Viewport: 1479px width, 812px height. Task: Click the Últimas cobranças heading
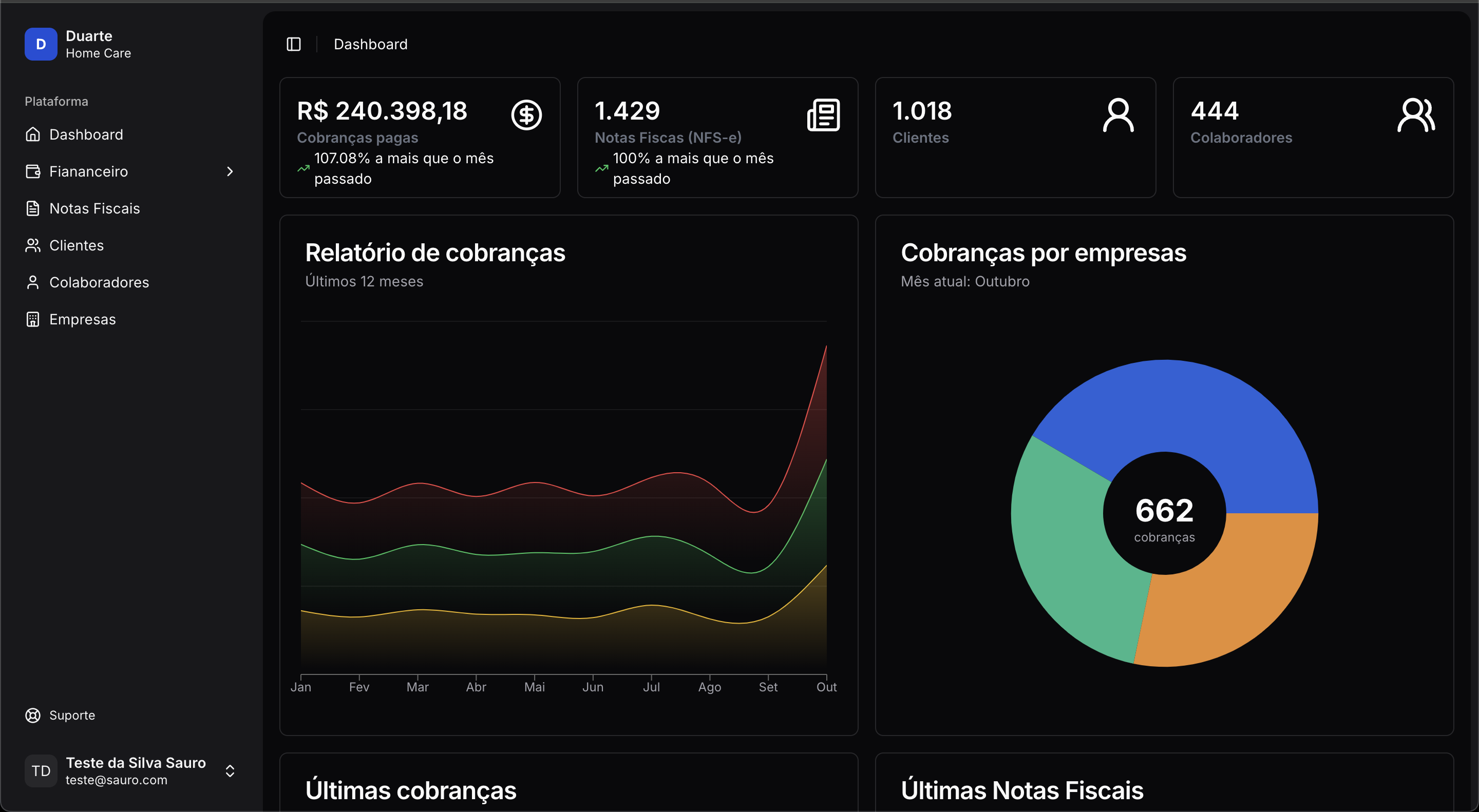click(x=410, y=790)
